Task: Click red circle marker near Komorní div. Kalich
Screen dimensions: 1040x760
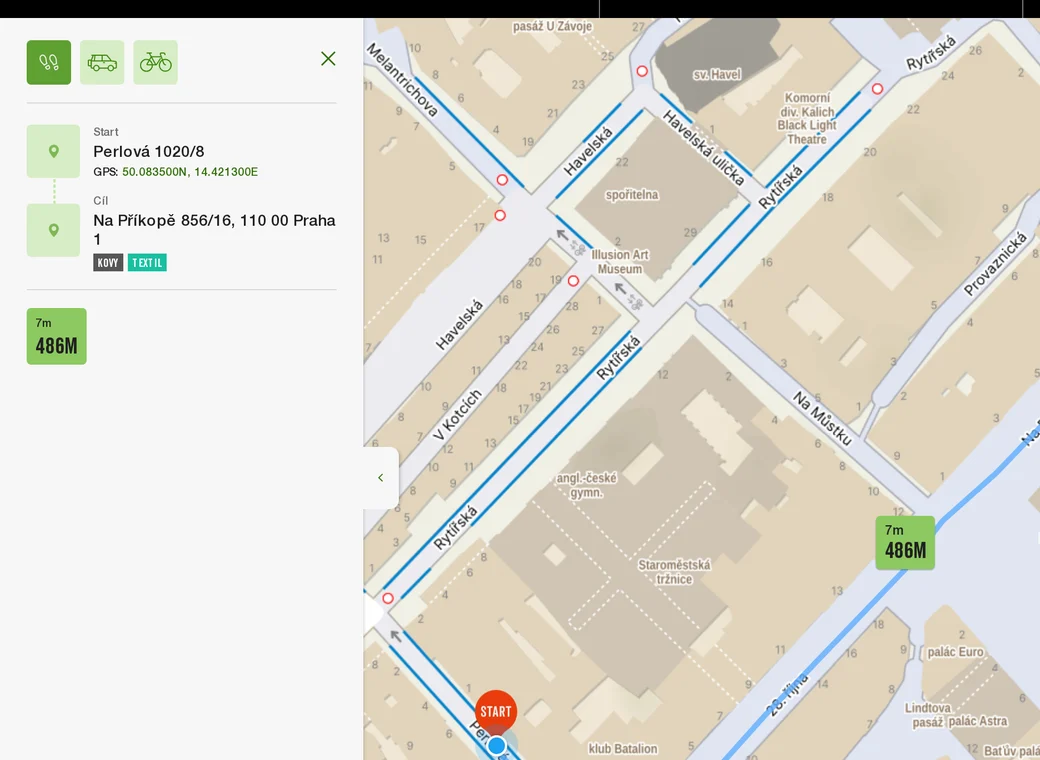Action: 878,89
